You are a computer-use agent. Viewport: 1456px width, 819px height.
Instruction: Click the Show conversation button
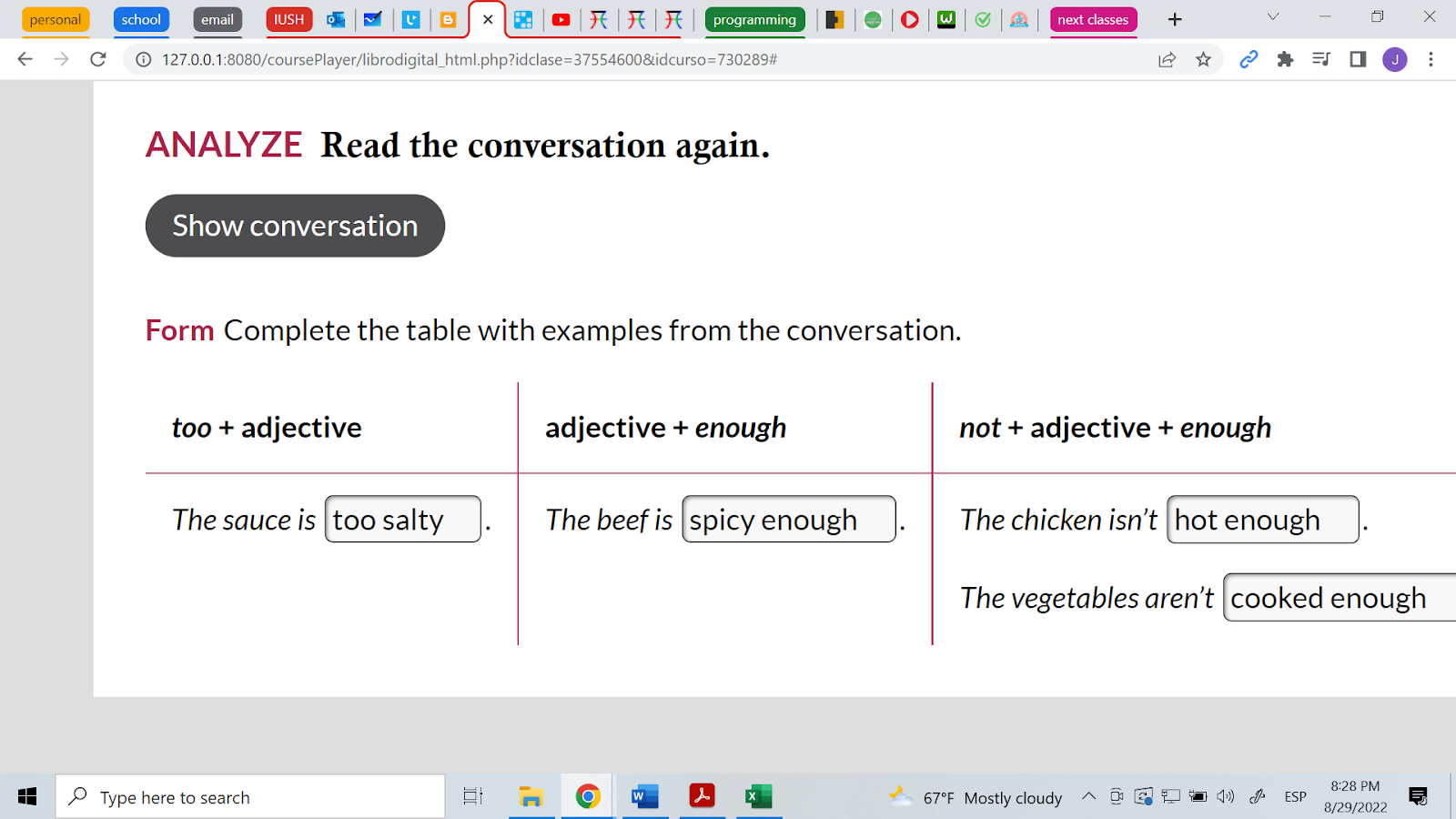[x=295, y=226]
